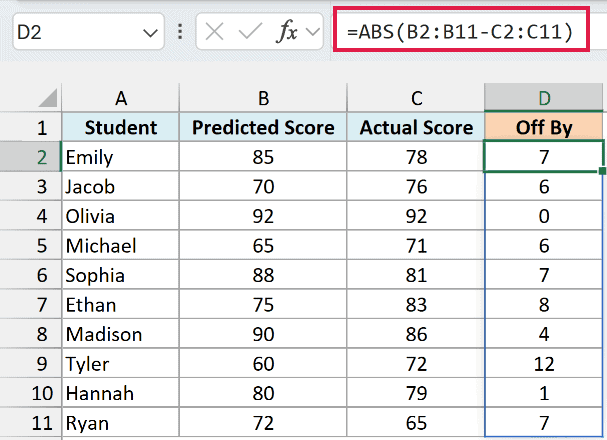Image resolution: width=607 pixels, height=440 pixels.
Task: Select the cell containing Hannah
Action: [x=120, y=393]
